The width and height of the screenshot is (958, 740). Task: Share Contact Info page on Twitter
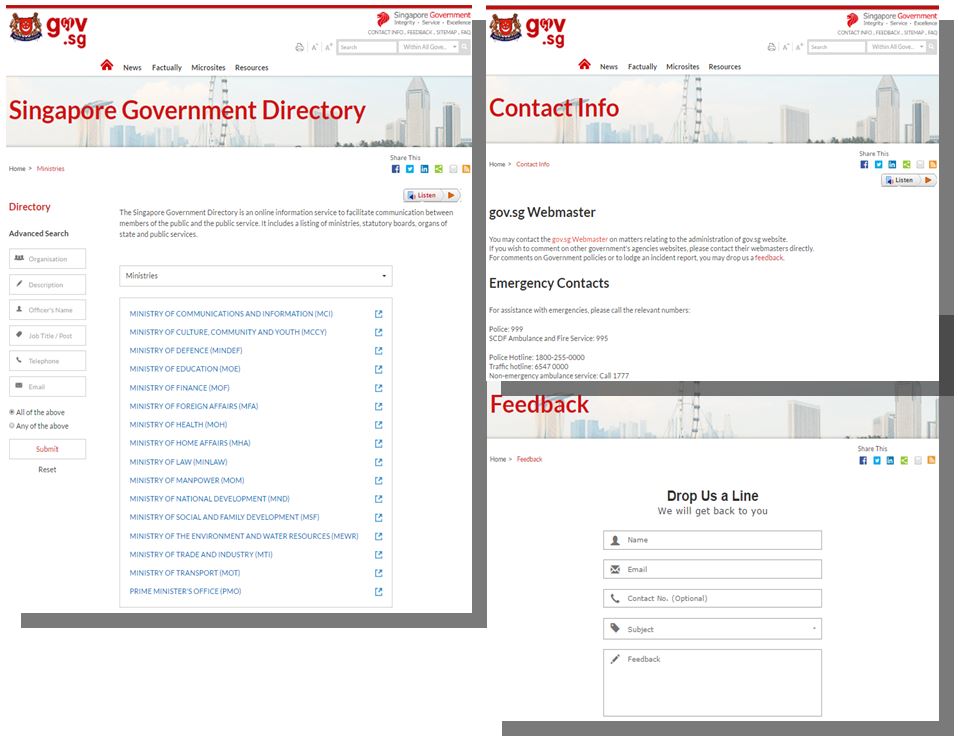(x=878, y=164)
